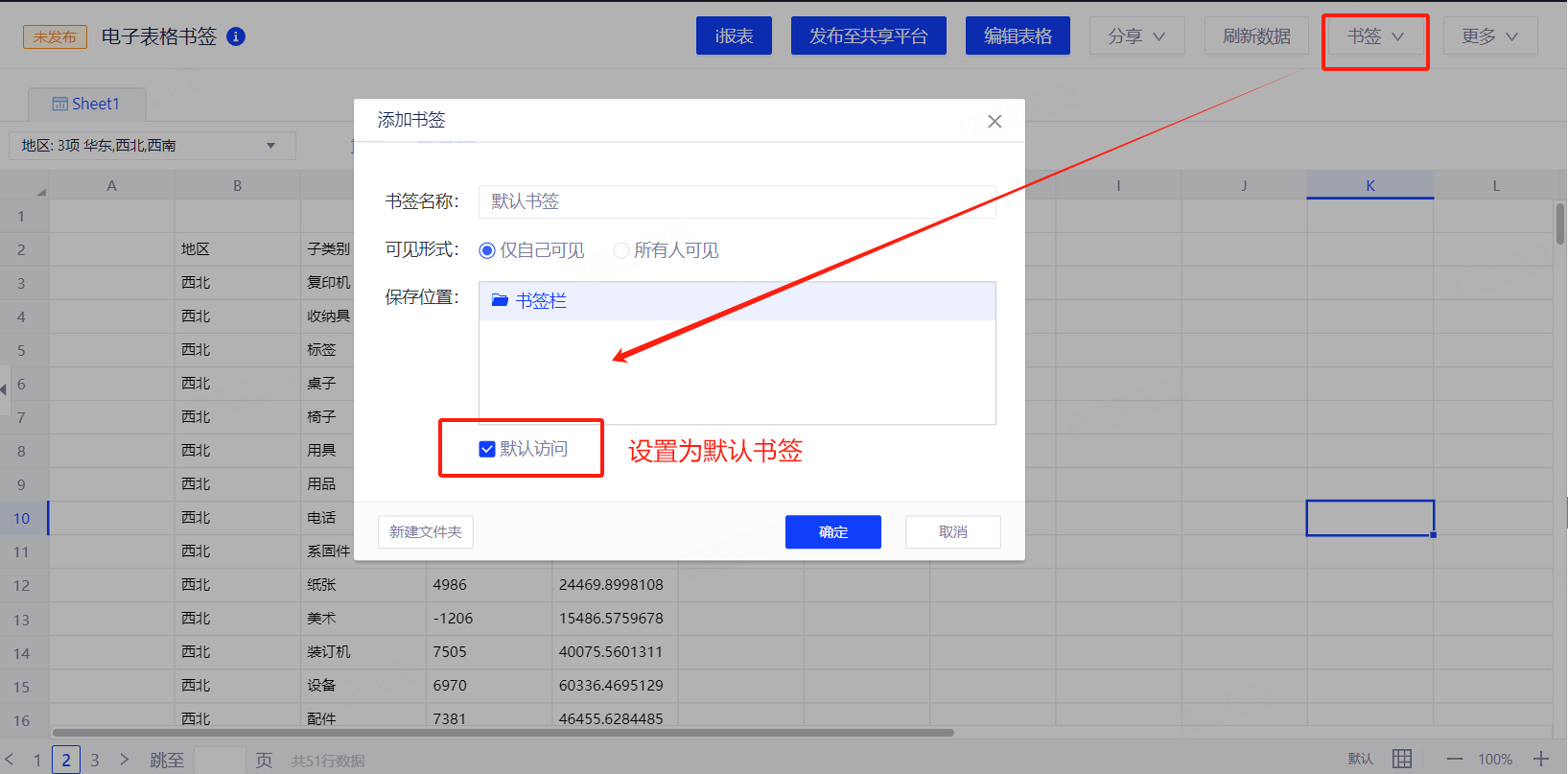Viewport: 1568px width, 774px height.
Task: Switch to the Sheet1 tab
Action: (x=86, y=104)
